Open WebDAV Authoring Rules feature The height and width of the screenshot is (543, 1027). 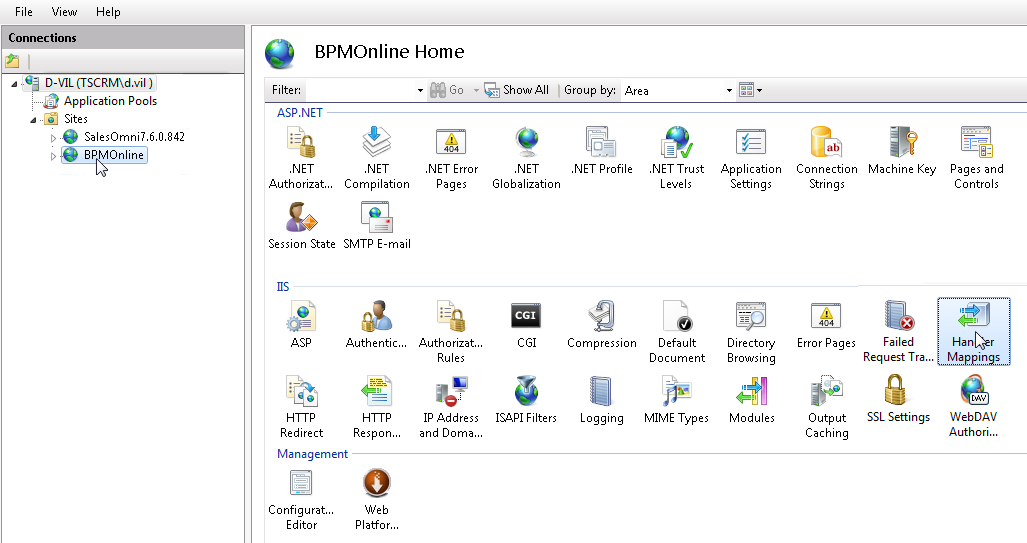973,406
